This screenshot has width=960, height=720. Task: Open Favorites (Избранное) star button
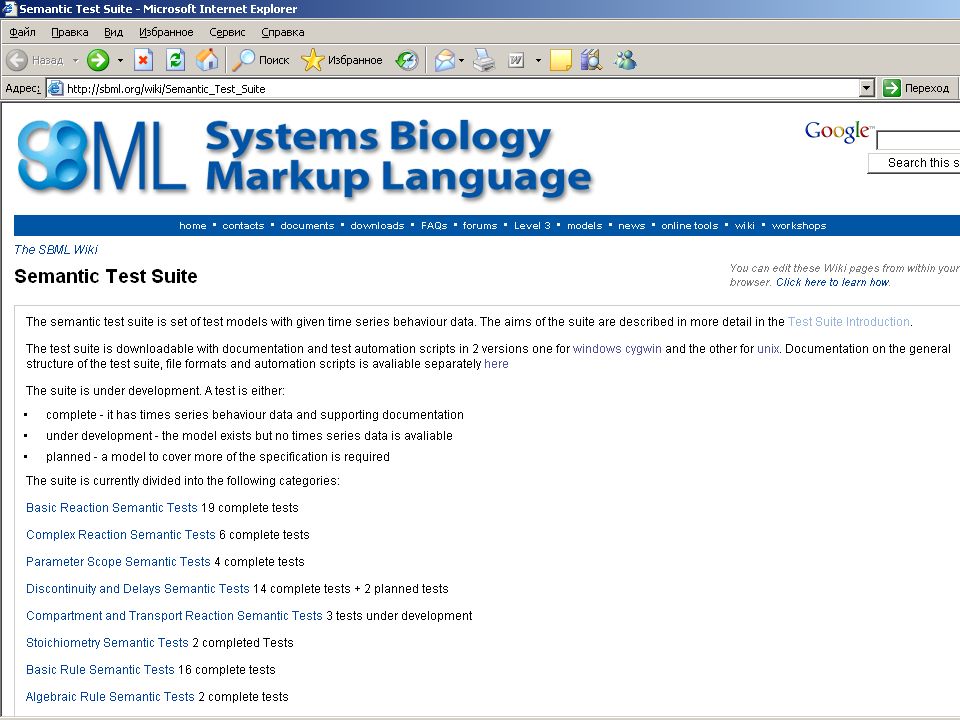tap(342, 60)
